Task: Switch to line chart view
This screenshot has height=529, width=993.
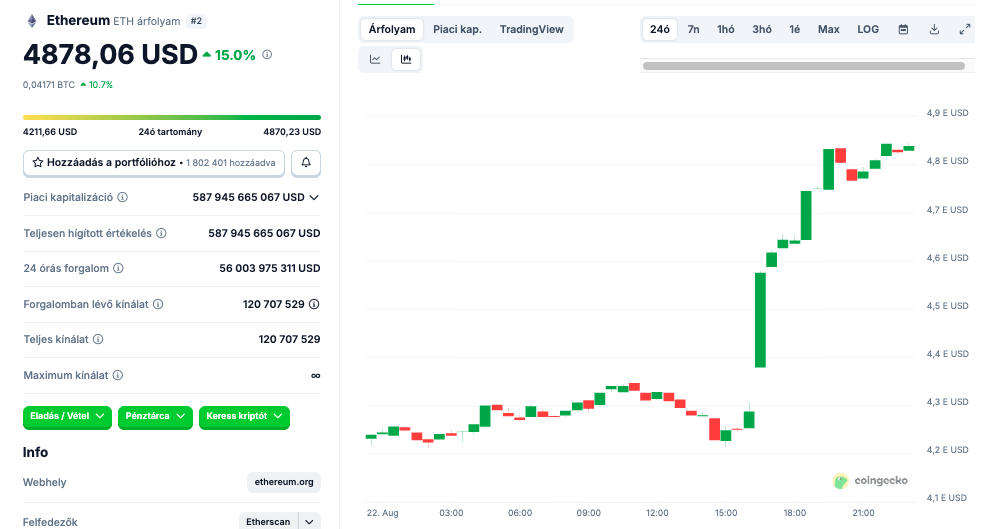Action: coord(375,59)
